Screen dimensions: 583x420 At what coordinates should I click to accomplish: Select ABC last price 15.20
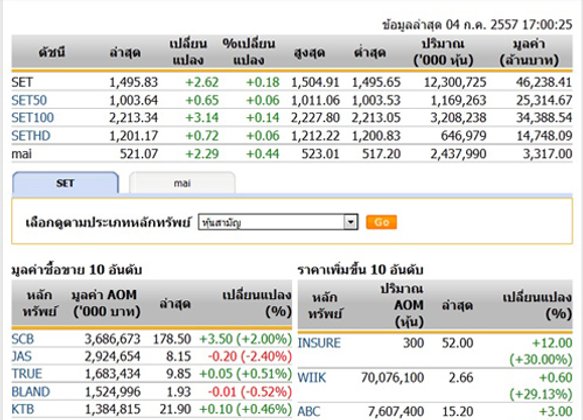click(x=457, y=411)
